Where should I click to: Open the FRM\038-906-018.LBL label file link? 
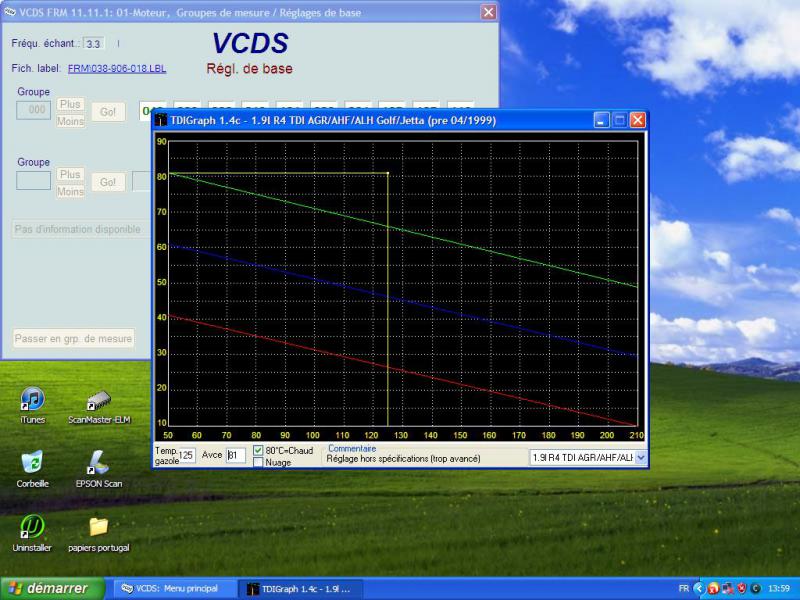tap(117, 68)
